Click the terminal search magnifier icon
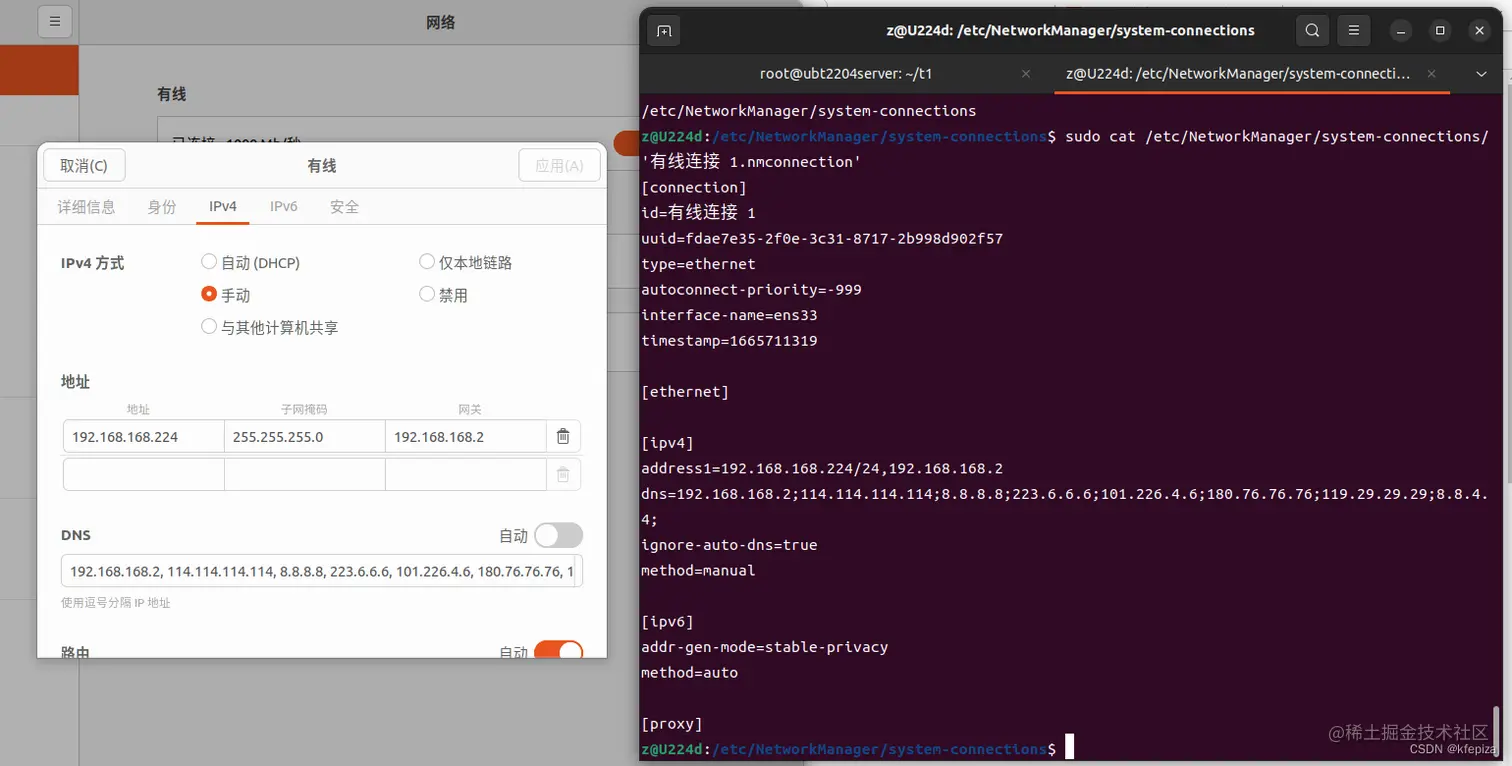1512x766 pixels. tap(1312, 31)
